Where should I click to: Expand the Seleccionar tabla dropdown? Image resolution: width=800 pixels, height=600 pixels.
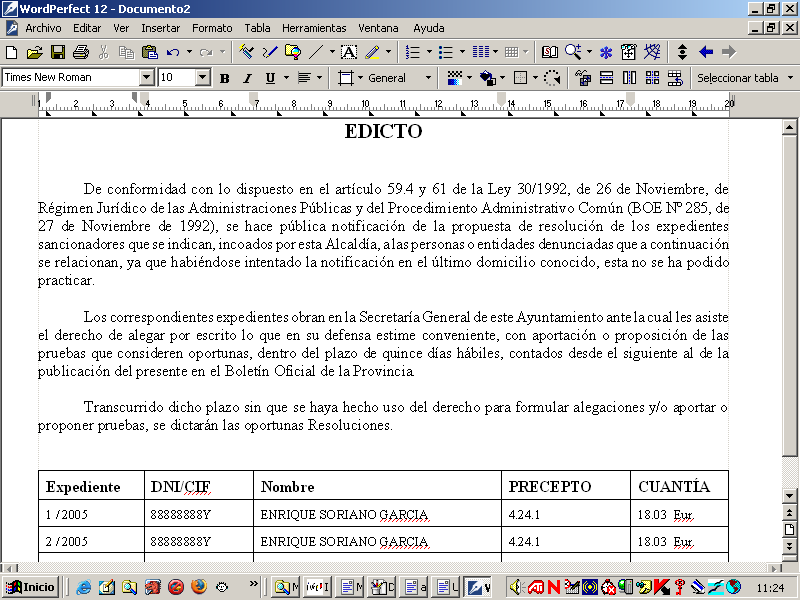pos(788,77)
